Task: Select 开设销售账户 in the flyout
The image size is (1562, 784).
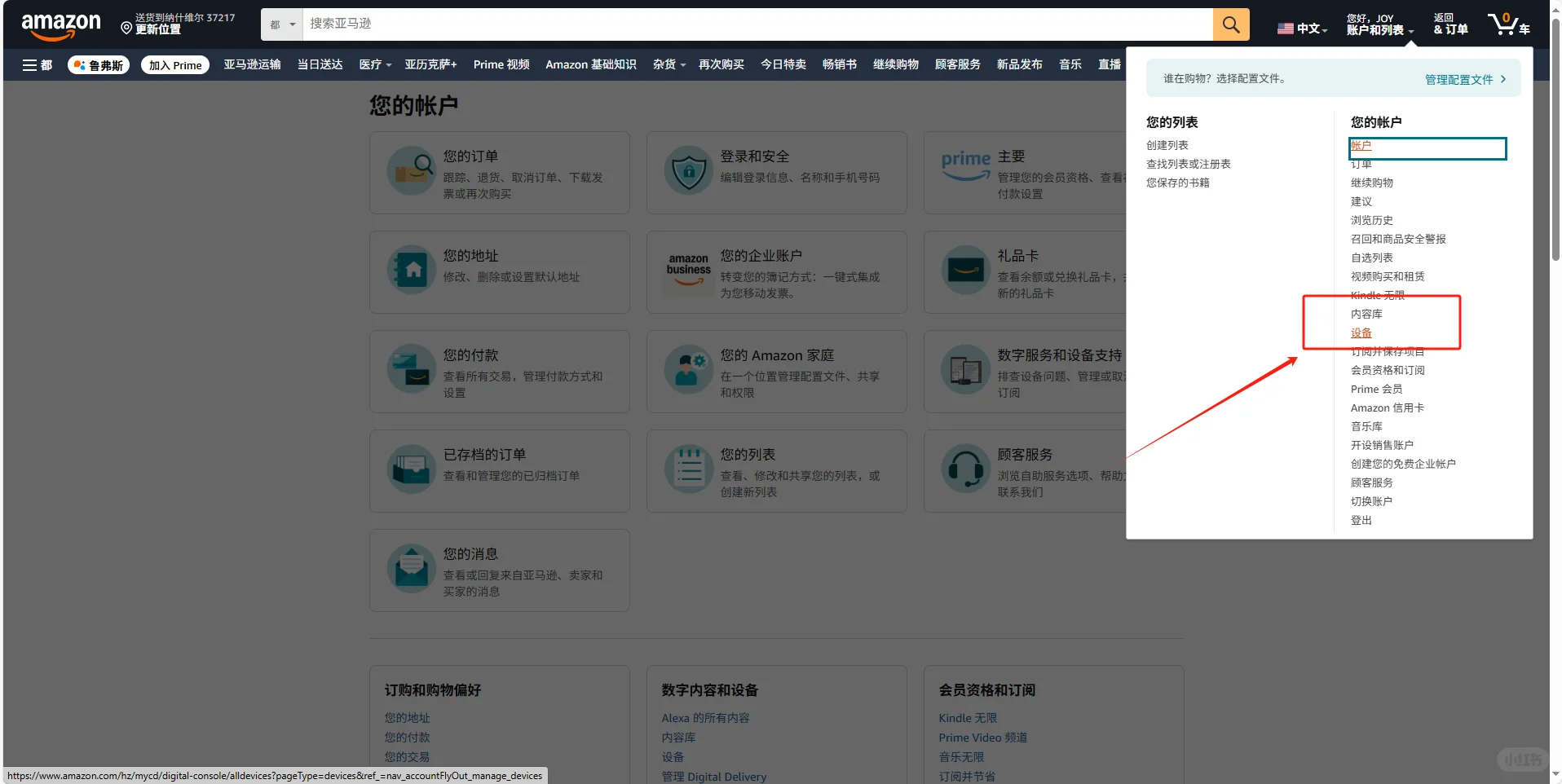Action: point(1383,446)
